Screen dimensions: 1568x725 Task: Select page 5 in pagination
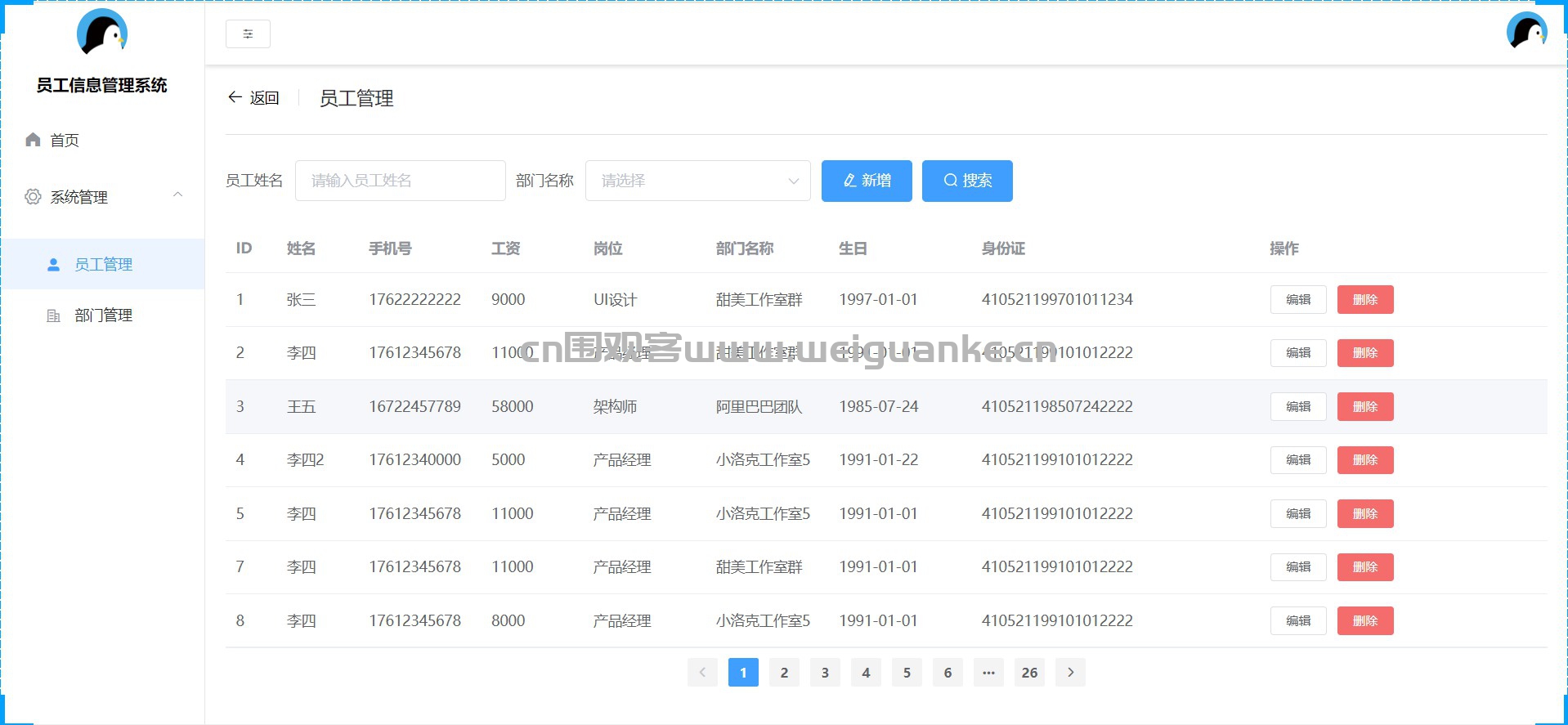[x=907, y=673]
